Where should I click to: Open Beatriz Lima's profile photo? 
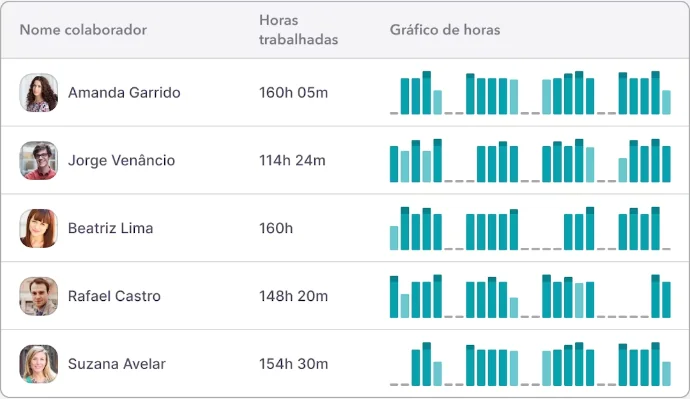(x=39, y=228)
